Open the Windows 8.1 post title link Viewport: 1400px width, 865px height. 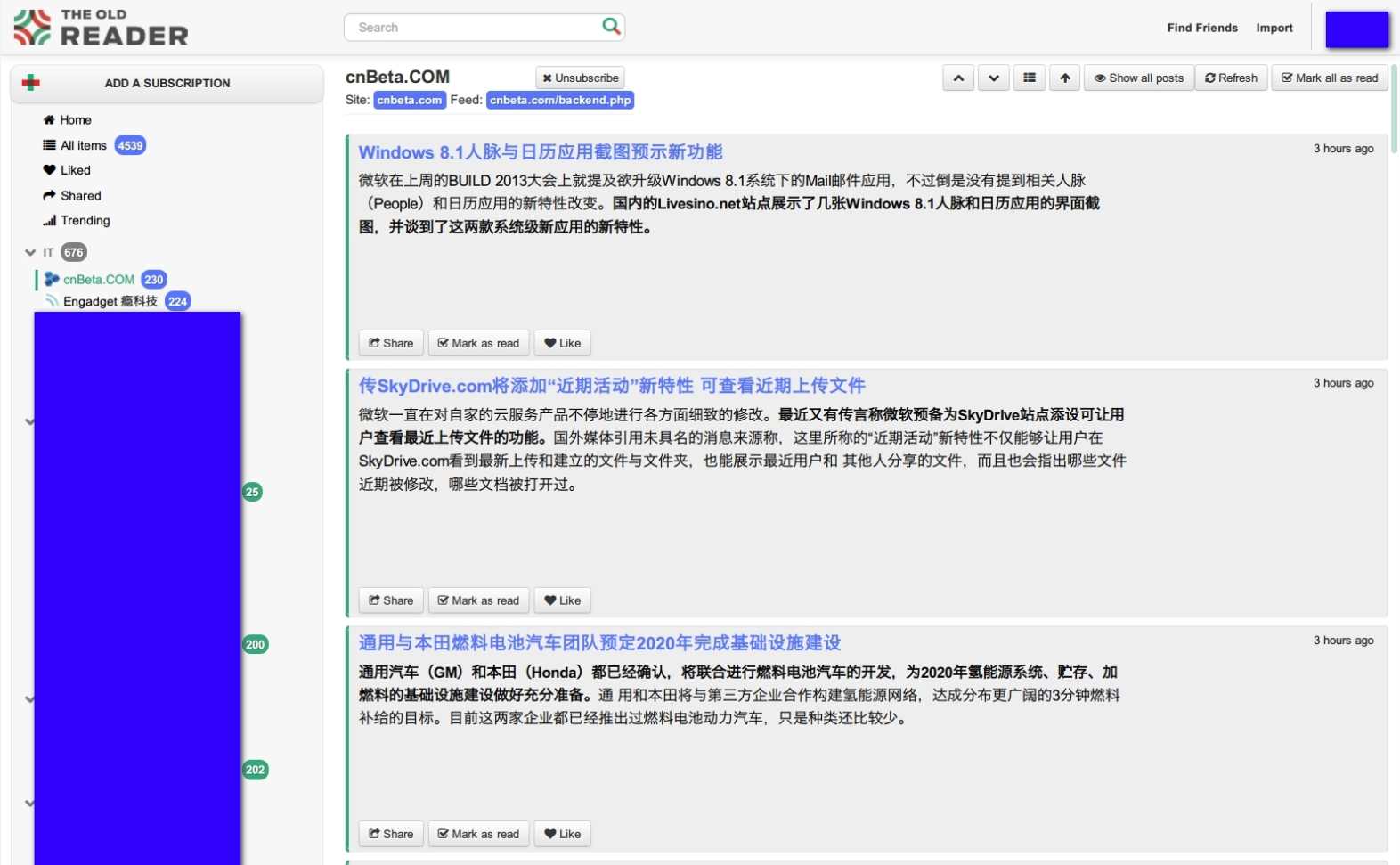click(x=541, y=152)
